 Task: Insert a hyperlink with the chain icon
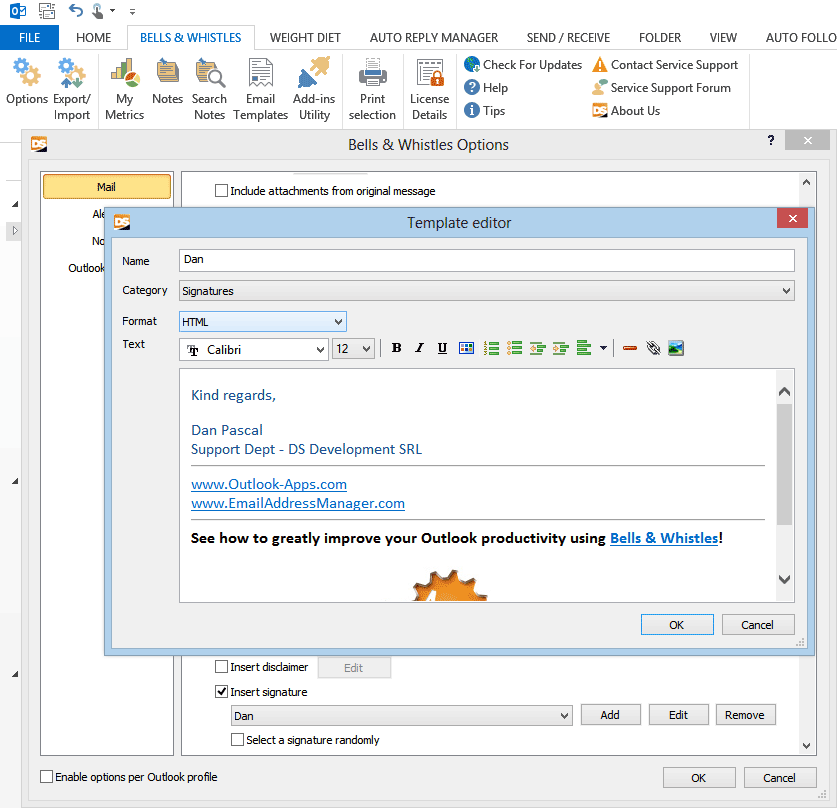[653, 348]
